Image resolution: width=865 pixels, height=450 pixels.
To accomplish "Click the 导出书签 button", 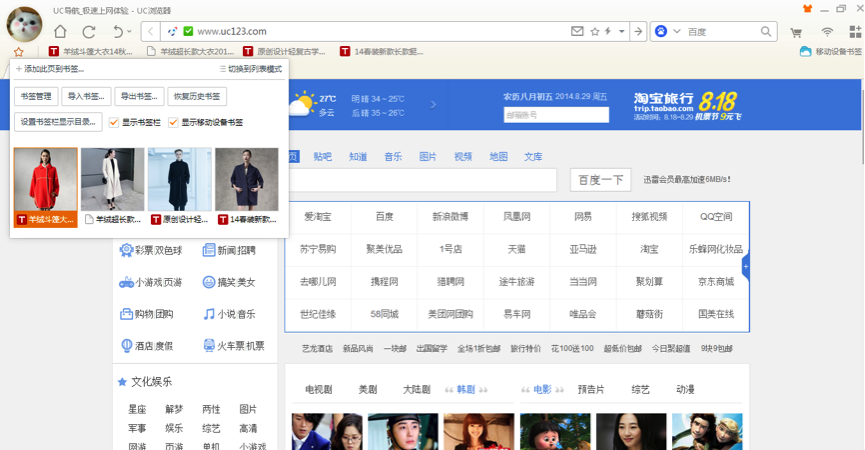I will pyautogui.click(x=139, y=97).
